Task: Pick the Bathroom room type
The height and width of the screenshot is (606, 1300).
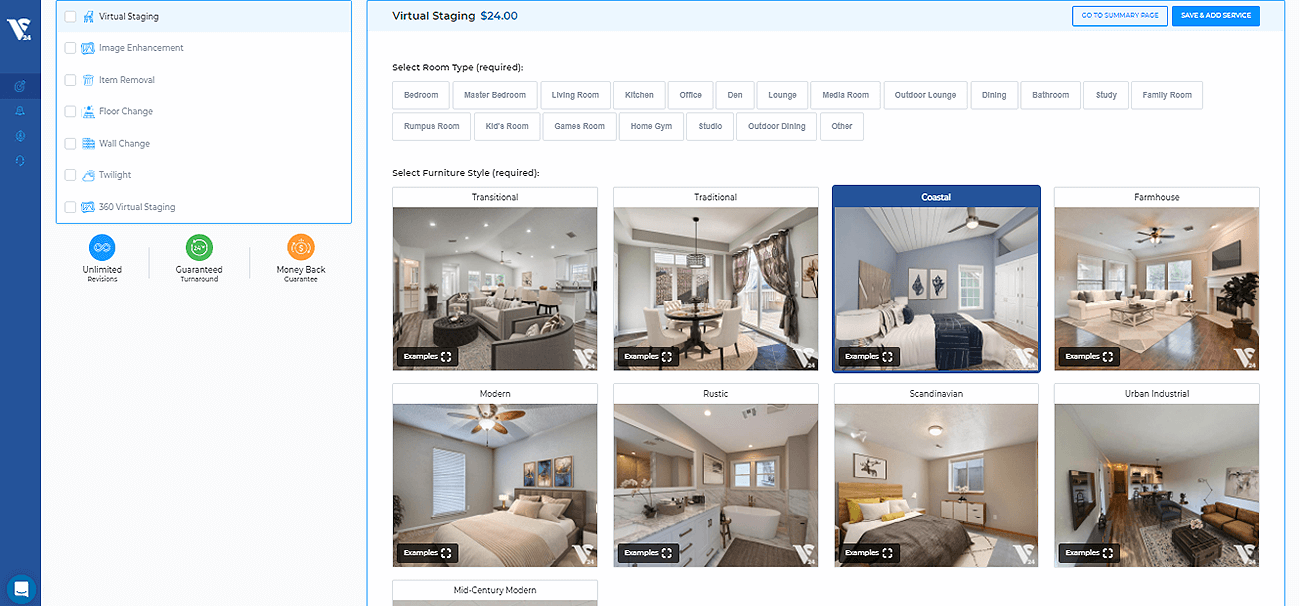Action: 1050,95
